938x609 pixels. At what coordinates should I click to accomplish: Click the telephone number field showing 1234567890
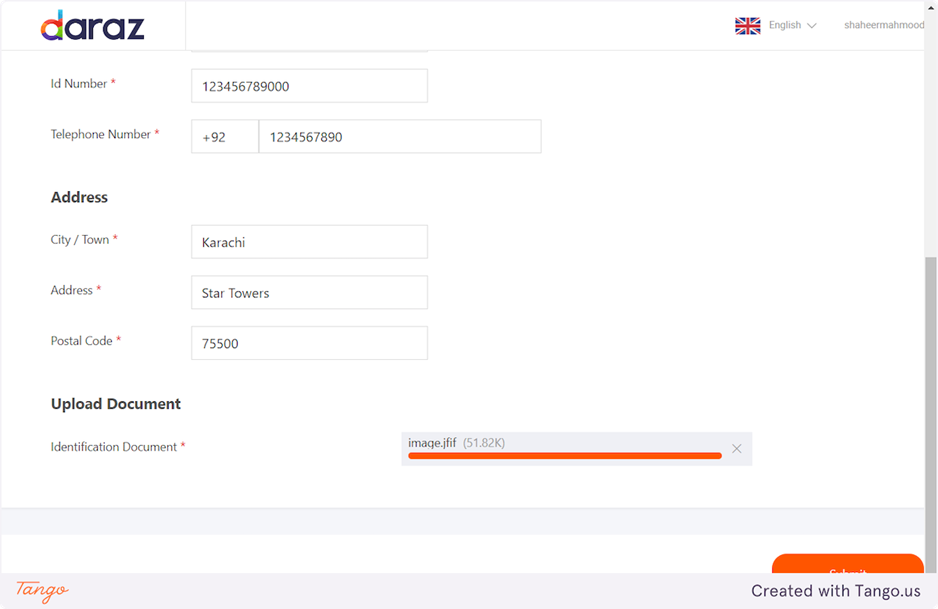(399, 137)
